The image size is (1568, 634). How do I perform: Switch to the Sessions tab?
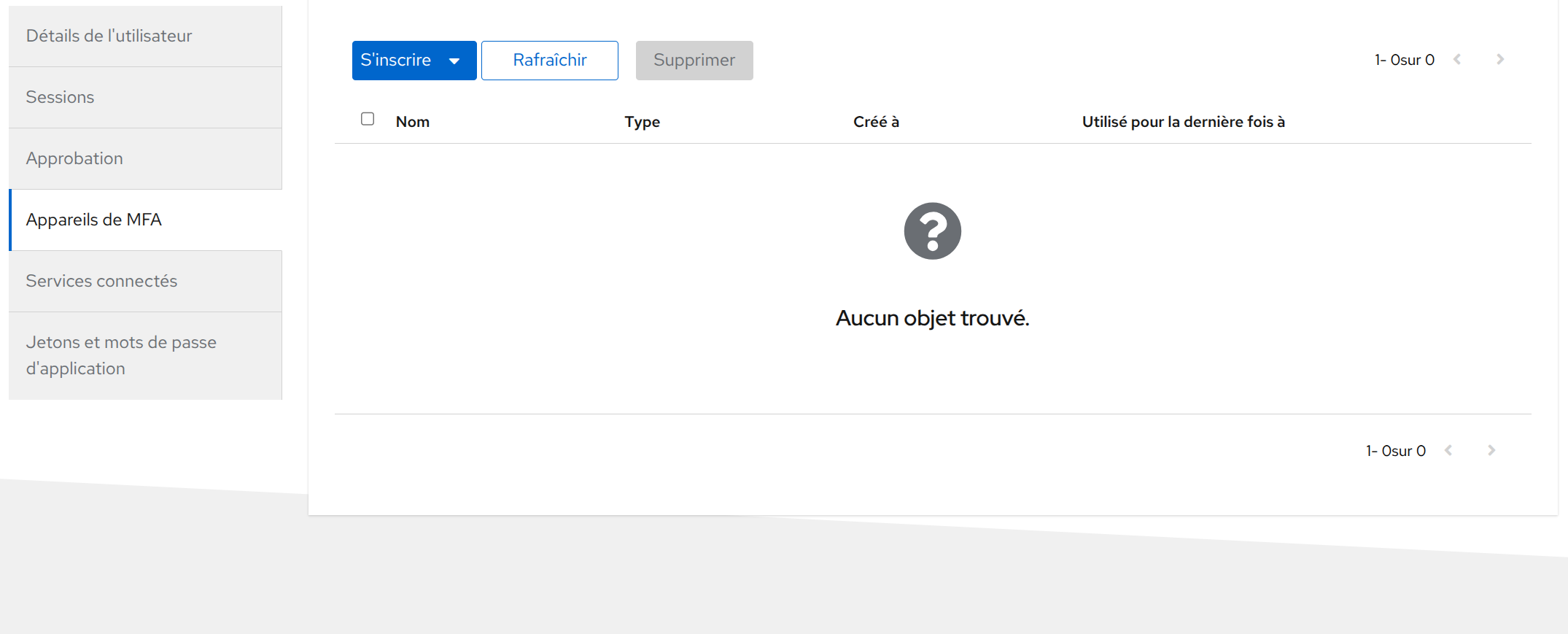(60, 97)
